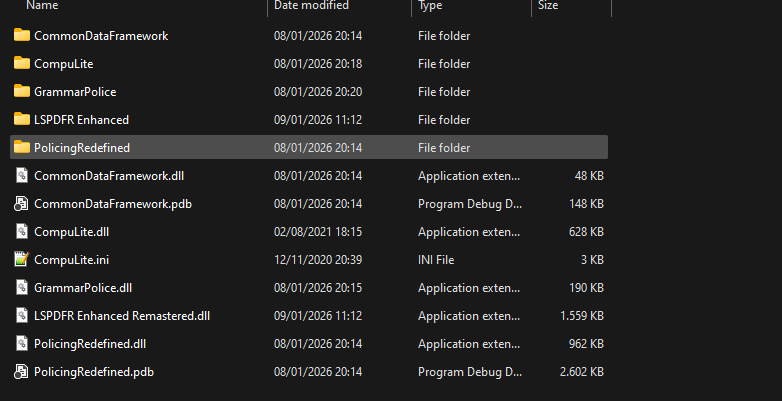Image resolution: width=782 pixels, height=401 pixels.
Task: Select the LSPDFR Enhanced folder name
Action: tap(81, 120)
